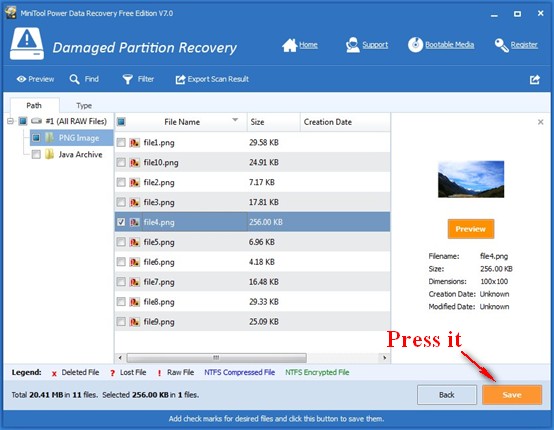
Task: Click the 29.58 KB size cell
Action: (x=264, y=142)
